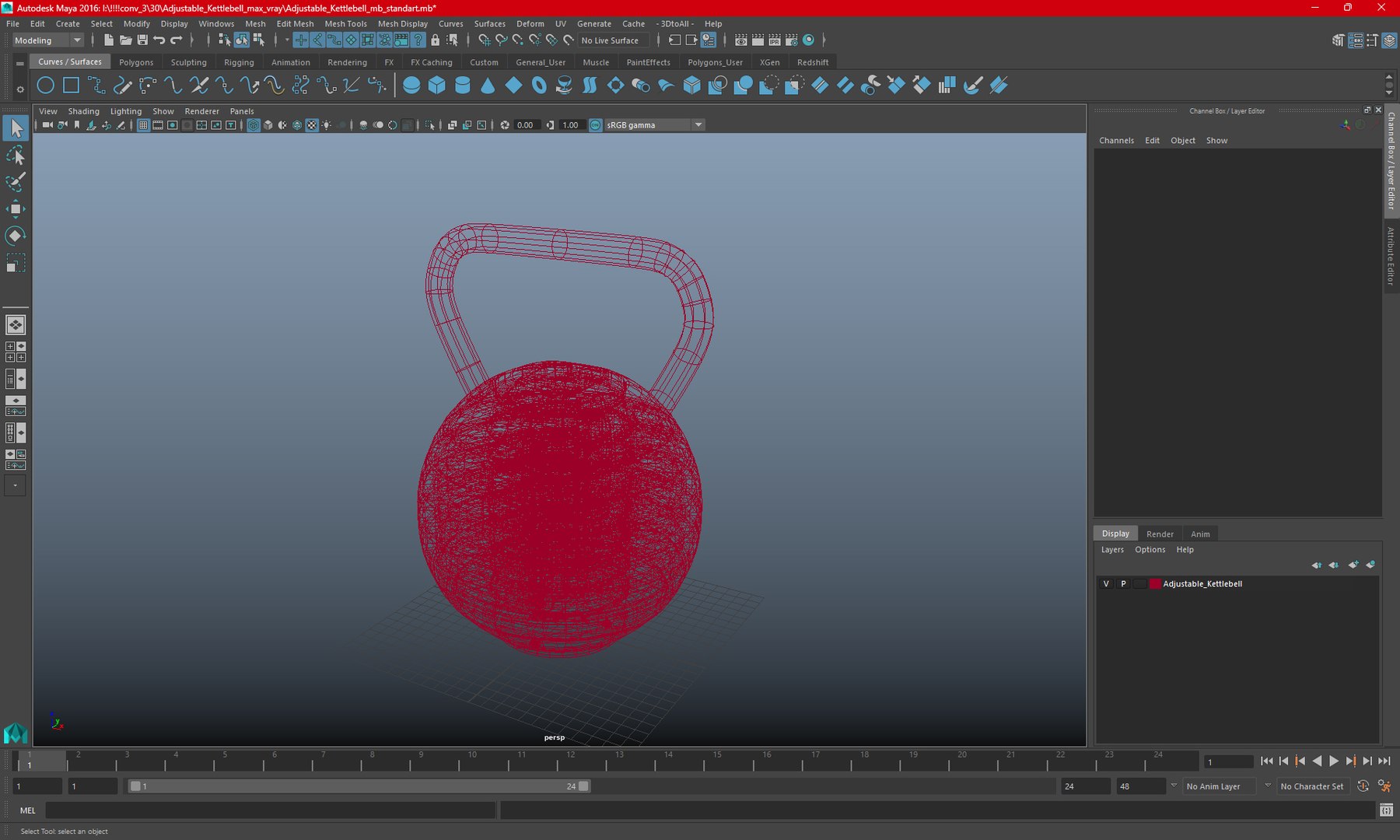Toggle wireframe shading in viewport toolbar
Viewport: 1400px width, 840px height.
pyautogui.click(x=254, y=125)
